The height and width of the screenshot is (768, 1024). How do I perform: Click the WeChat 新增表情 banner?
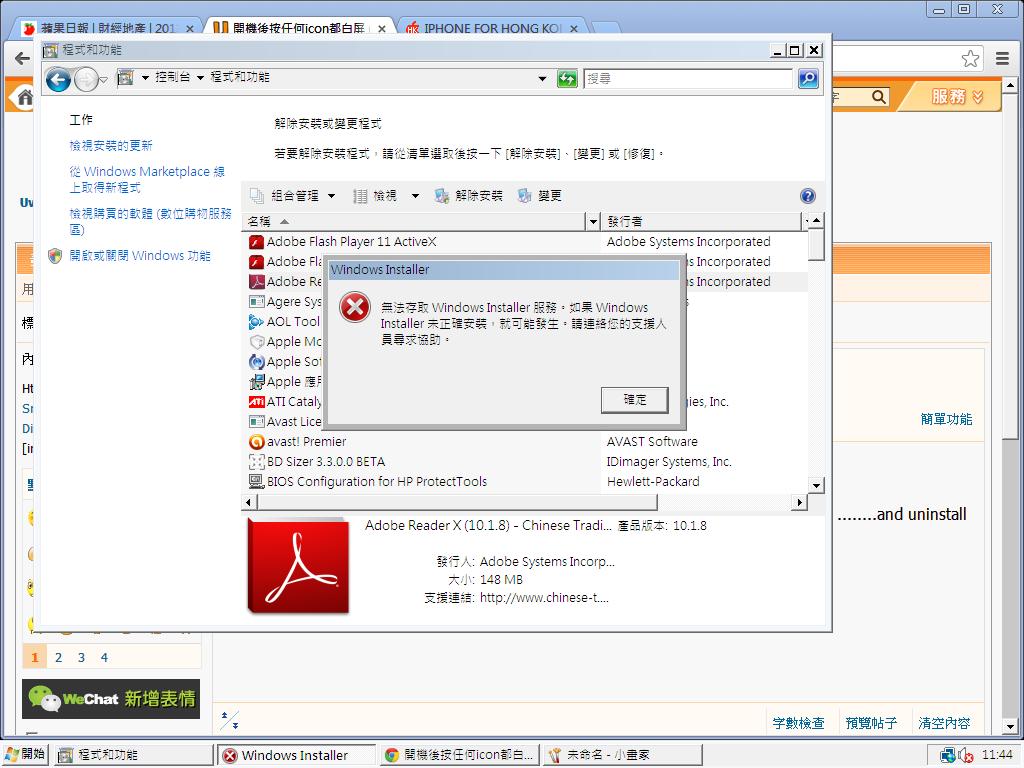point(111,699)
